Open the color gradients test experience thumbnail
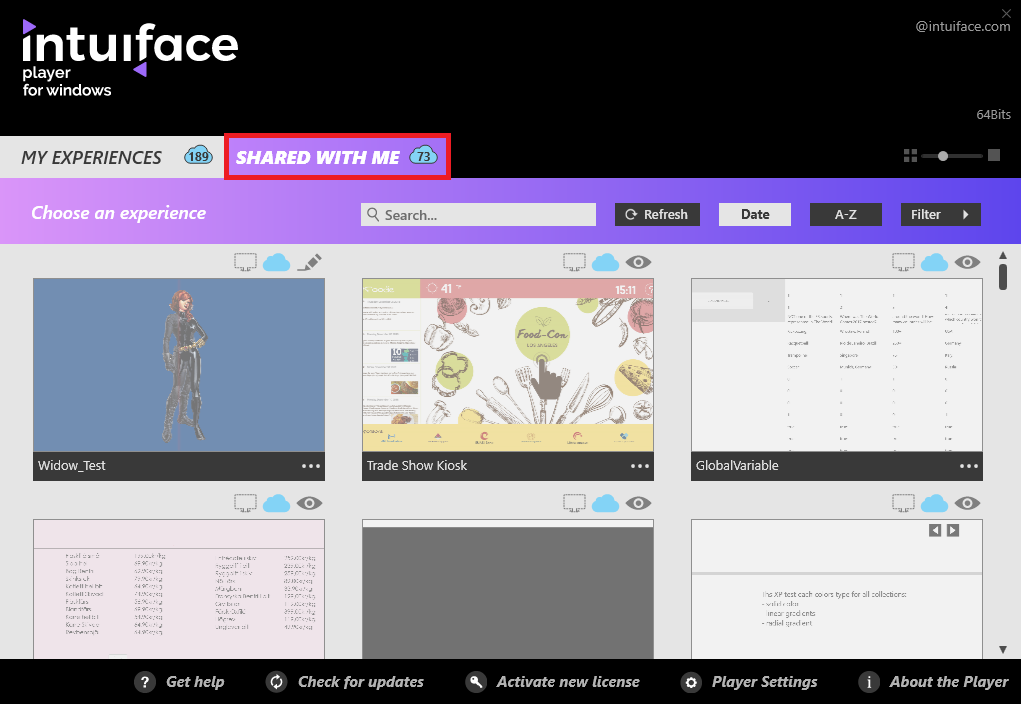Viewport: 1021px width, 704px height. click(837, 589)
